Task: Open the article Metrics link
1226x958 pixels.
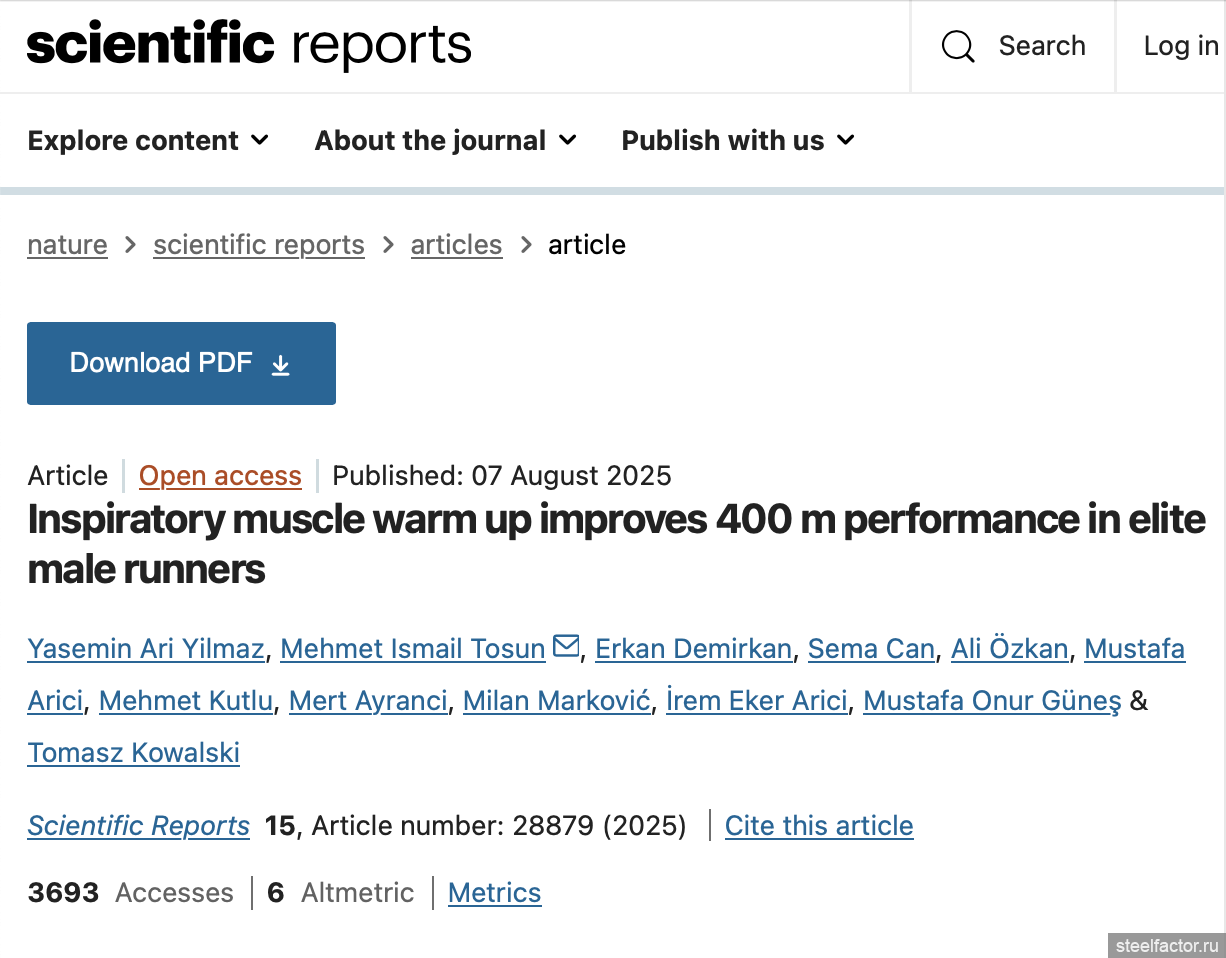Action: click(x=494, y=893)
